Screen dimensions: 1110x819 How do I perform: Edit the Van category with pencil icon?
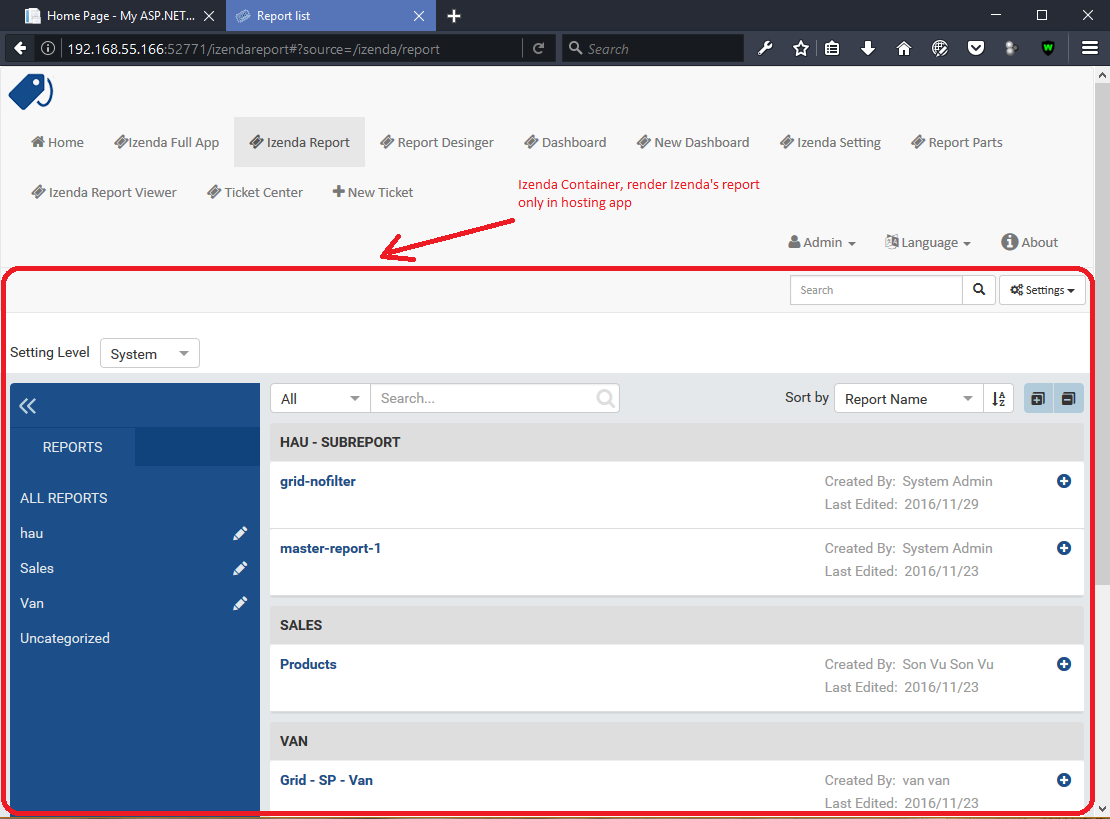pyautogui.click(x=240, y=603)
